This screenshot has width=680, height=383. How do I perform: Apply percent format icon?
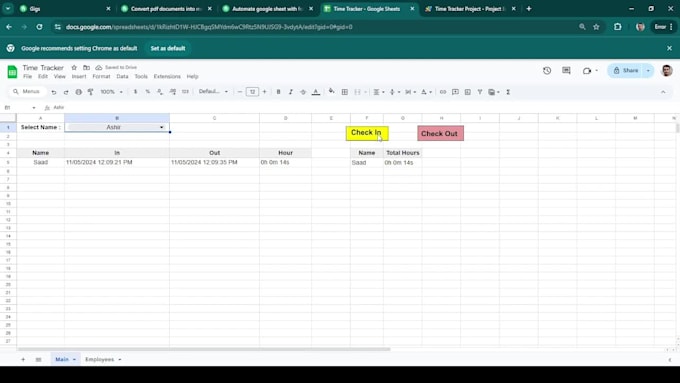[147, 92]
